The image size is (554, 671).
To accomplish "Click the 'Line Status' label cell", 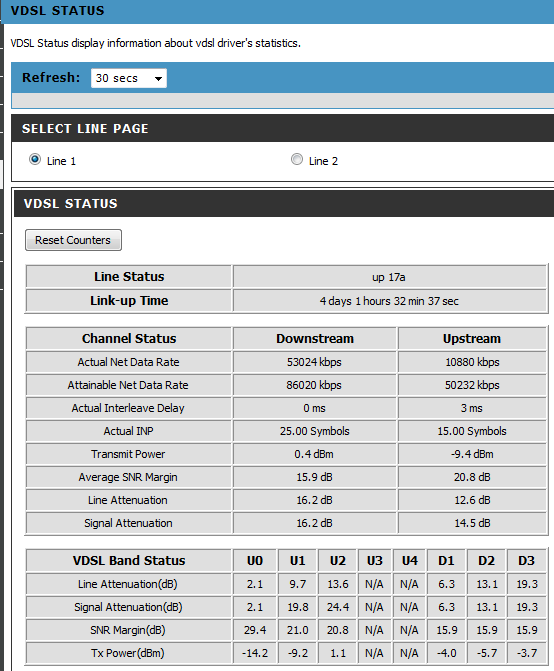I will 129,276.
